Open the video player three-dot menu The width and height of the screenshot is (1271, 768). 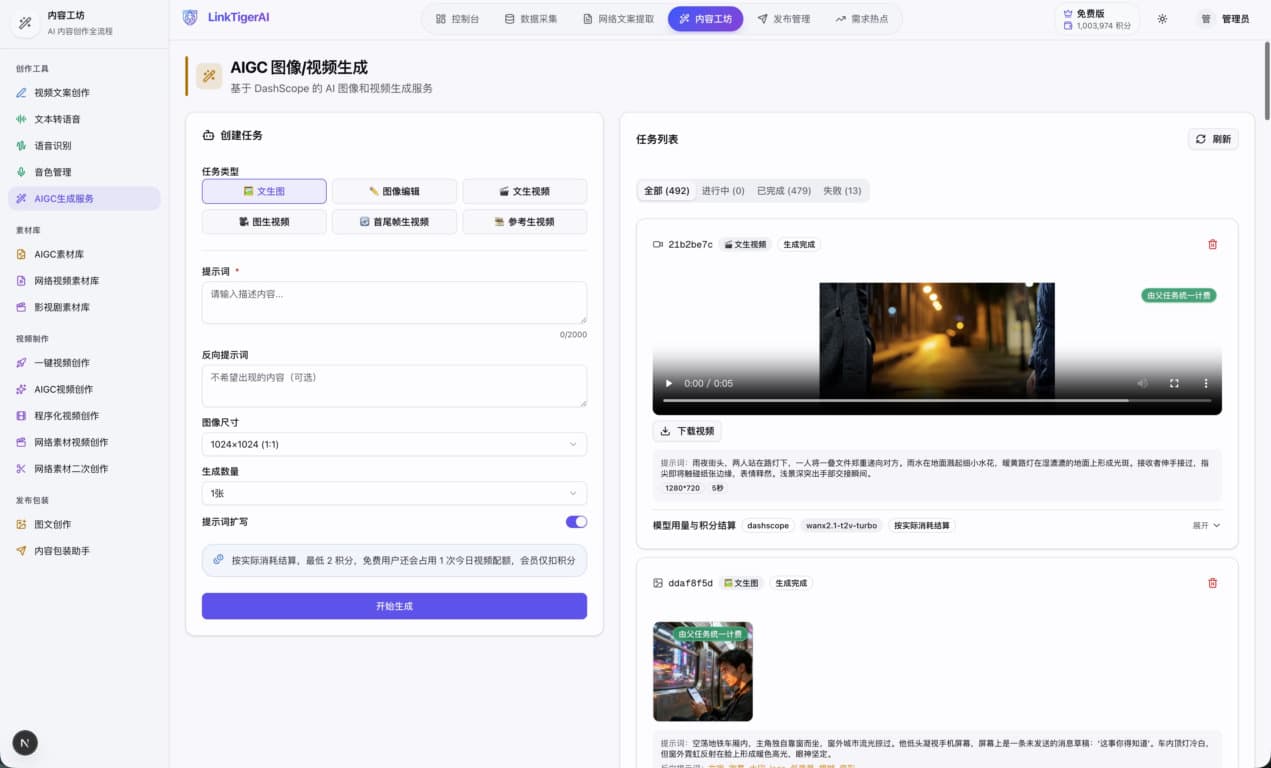[x=1206, y=383]
